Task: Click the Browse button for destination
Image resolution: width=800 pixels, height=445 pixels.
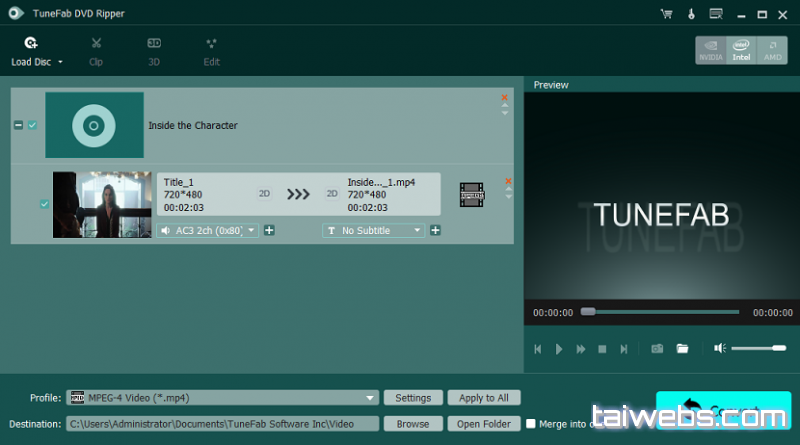Action: coord(413,423)
